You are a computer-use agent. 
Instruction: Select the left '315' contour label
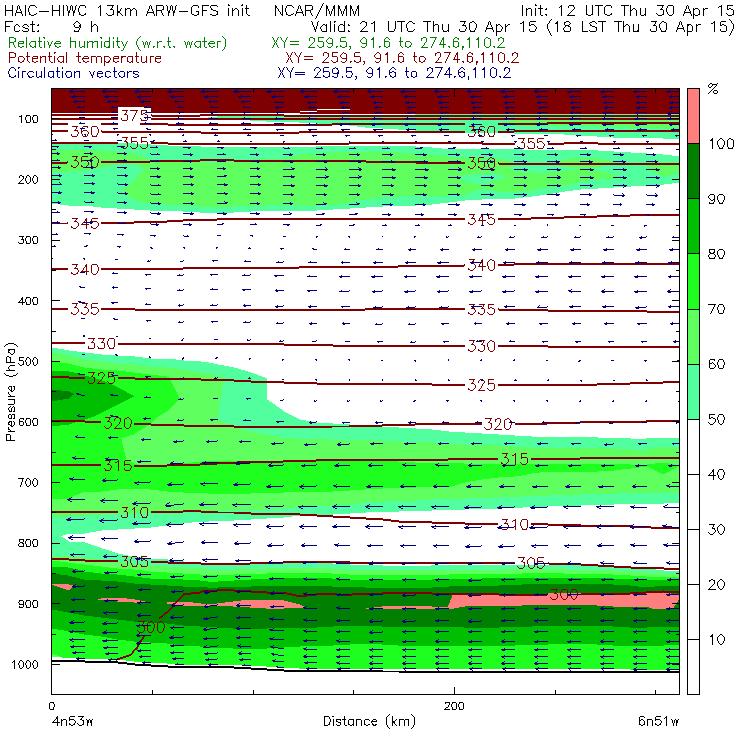tap(118, 465)
